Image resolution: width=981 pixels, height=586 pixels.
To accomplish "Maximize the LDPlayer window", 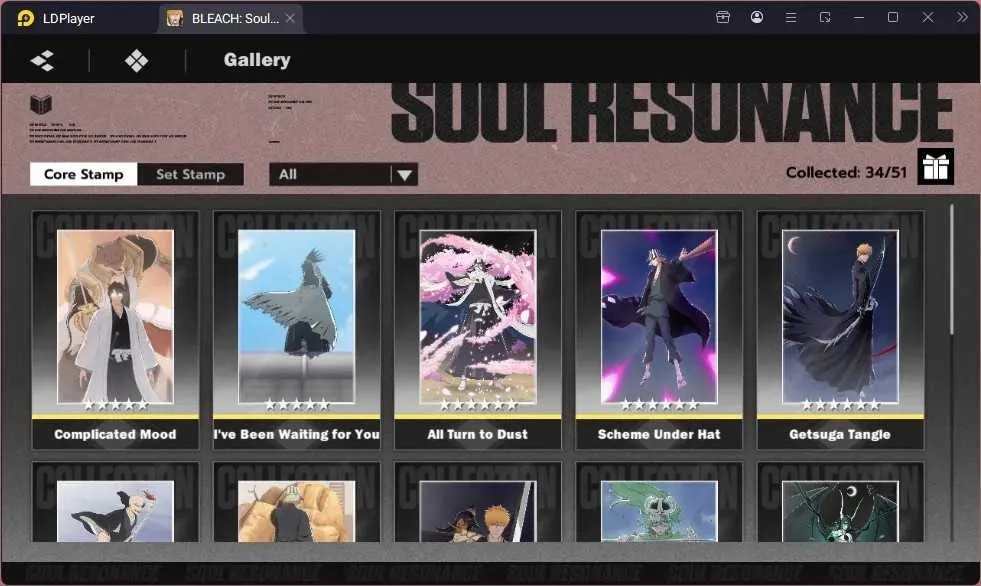I will point(893,18).
